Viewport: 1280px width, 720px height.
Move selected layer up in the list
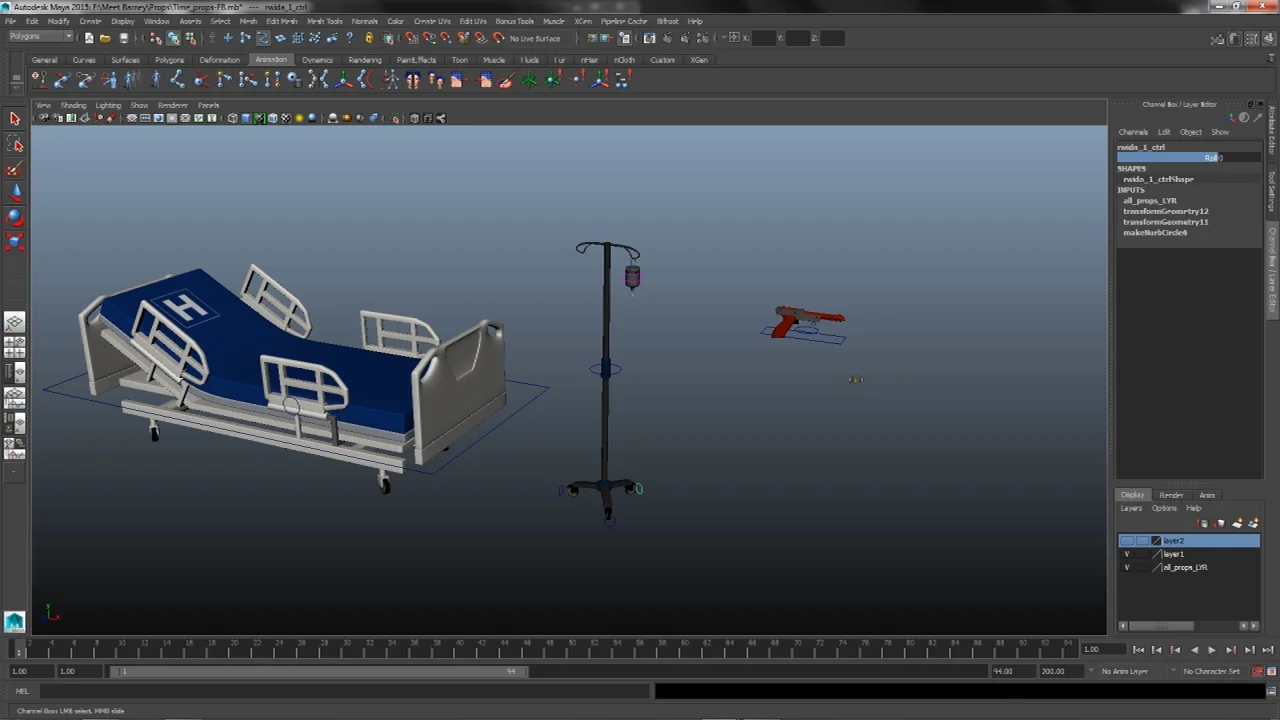click(1203, 523)
